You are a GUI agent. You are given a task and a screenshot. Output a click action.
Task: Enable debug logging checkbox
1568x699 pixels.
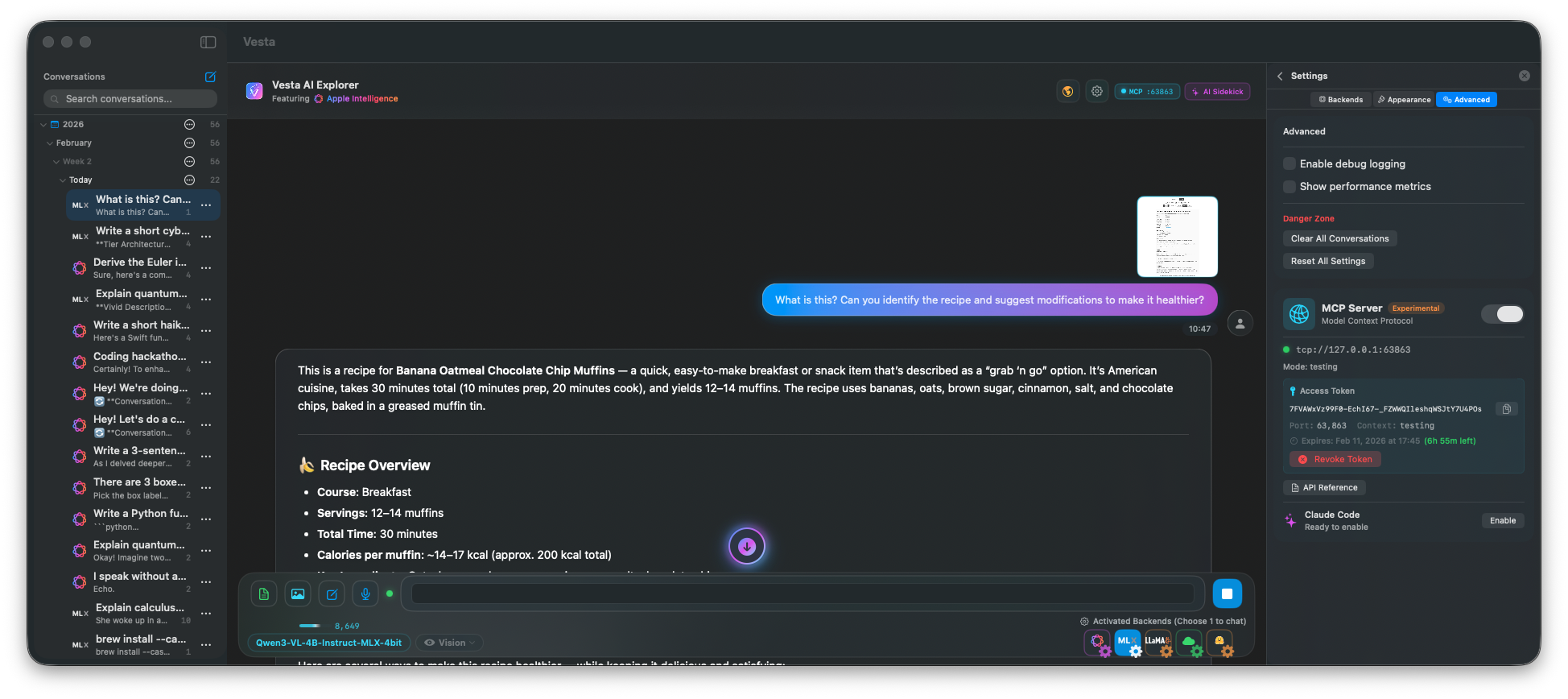[1289, 164]
